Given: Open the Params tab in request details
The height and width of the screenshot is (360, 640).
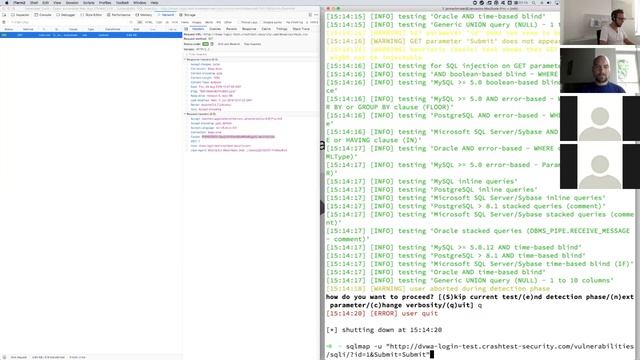Looking at the screenshot, I should click(x=231, y=29).
